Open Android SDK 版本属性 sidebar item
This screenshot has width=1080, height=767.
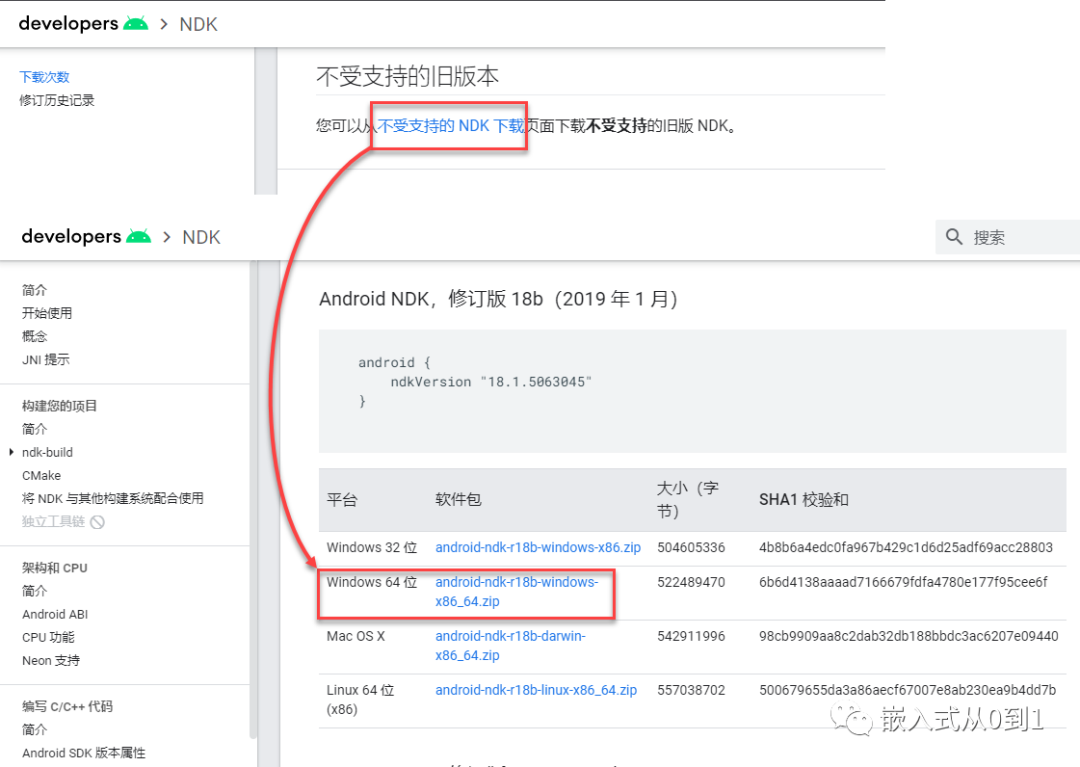pyautogui.click(x=84, y=753)
